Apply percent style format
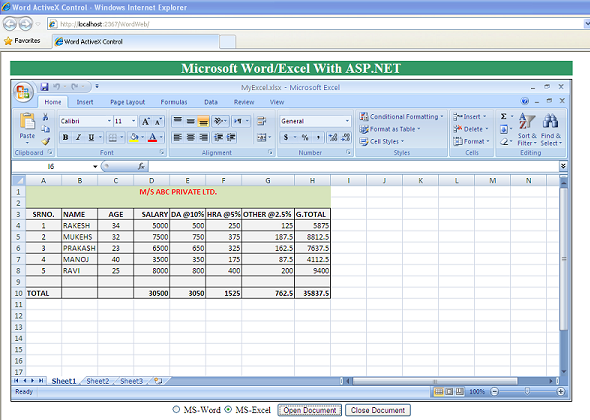590x420 pixels. (x=305, y=137)
